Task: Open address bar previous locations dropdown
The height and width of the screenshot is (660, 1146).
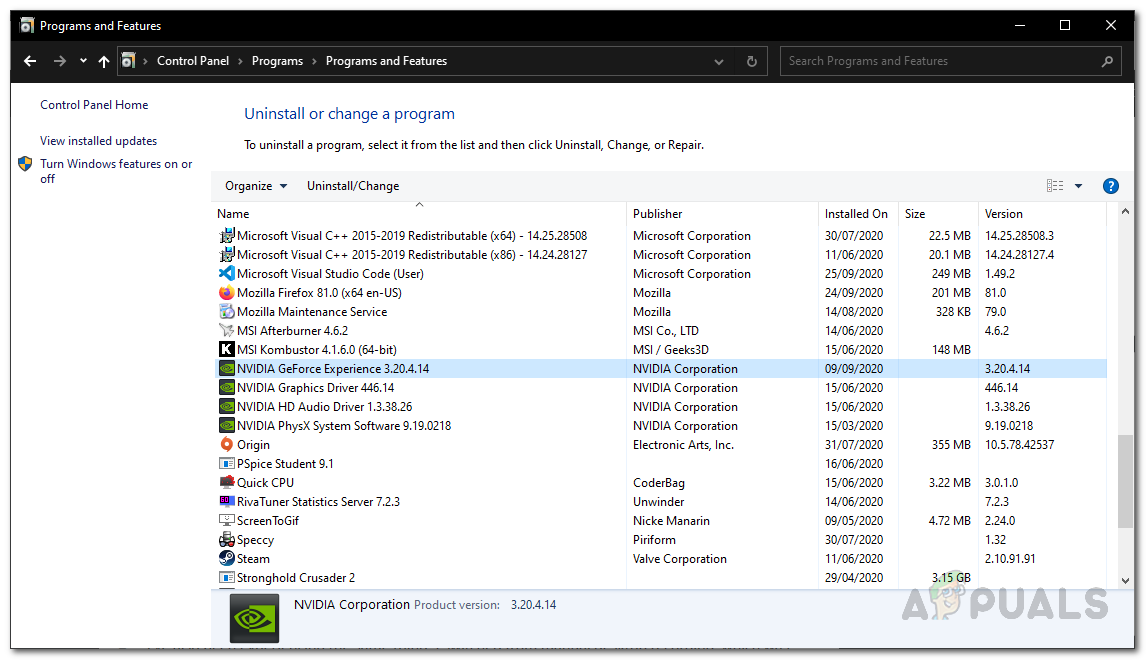Action: pos(719,61)
